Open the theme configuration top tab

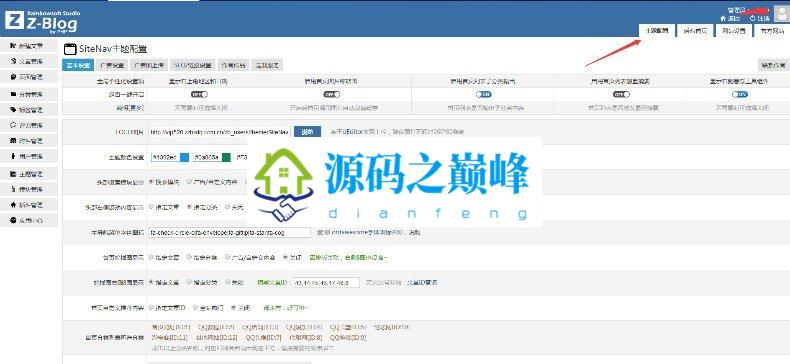(656, 31)
